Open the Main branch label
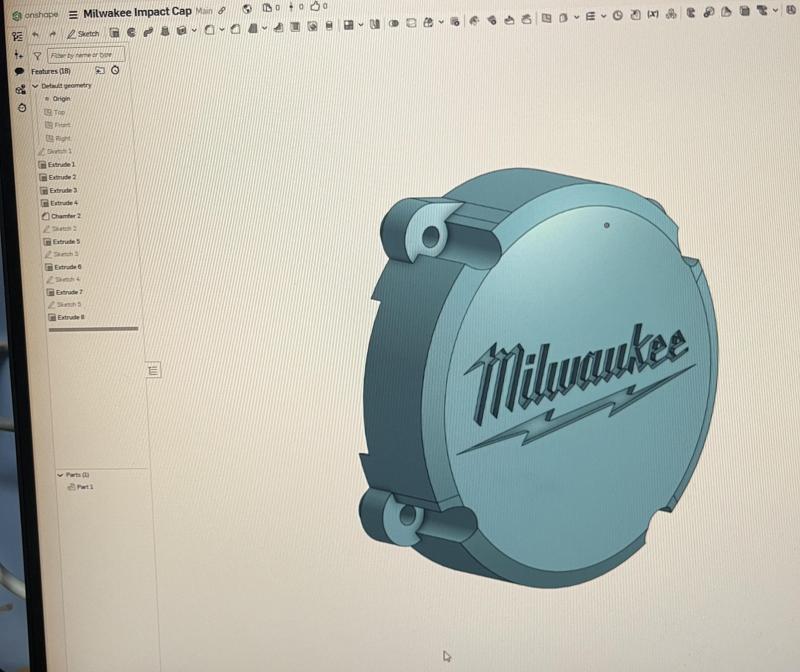This screenshot has width=800, height=672. pos(204,10)
